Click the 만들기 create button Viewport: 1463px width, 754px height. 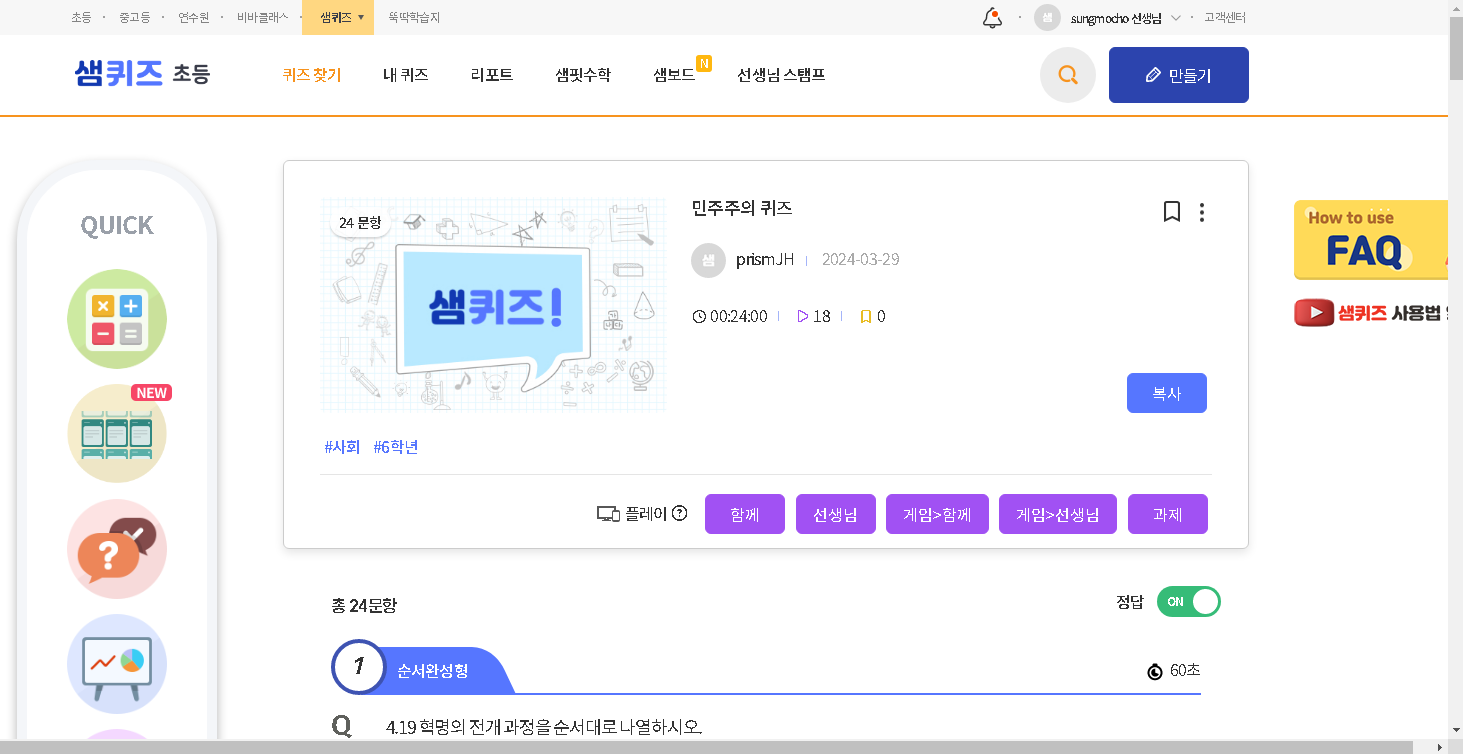point(1179,75)
